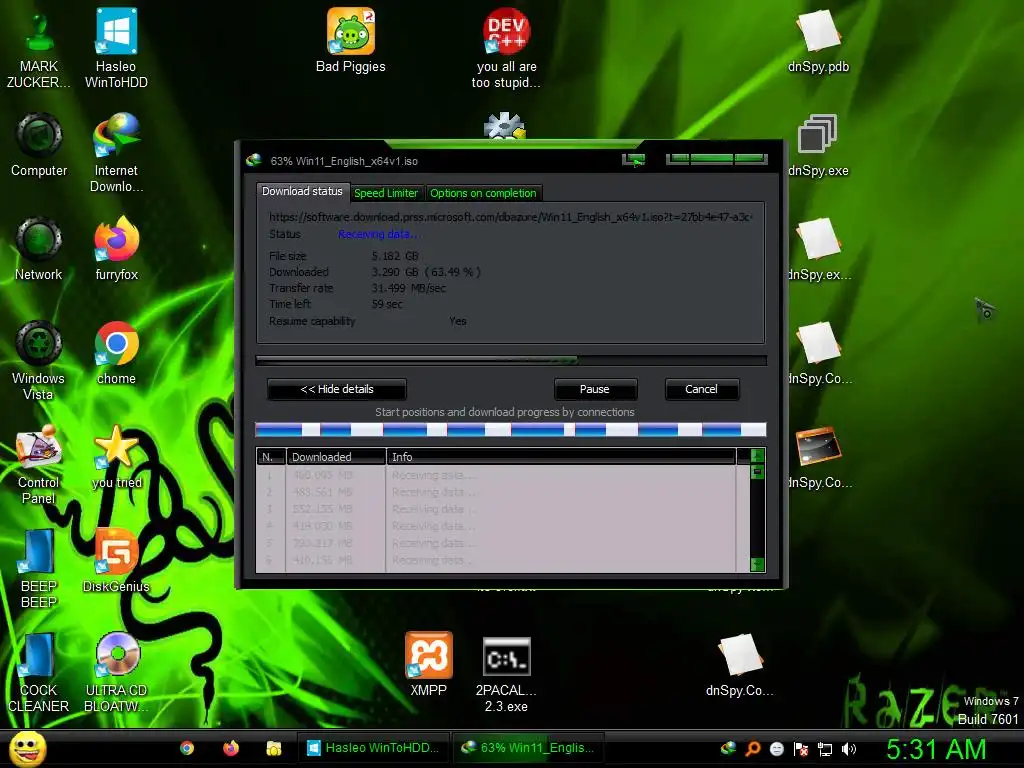The image size is (1024, 768).
Task: Collapse dialog with Hide details button
Action: click(x=337, y=389)
